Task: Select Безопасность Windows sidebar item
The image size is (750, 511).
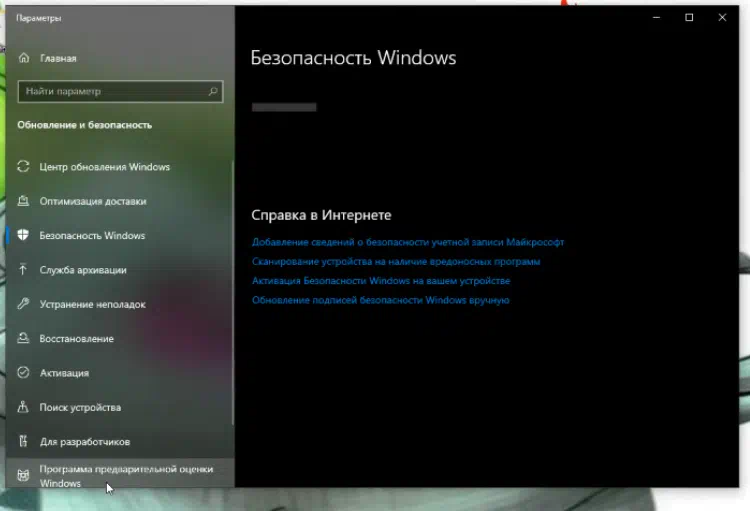Action: [x=120, y=235]
